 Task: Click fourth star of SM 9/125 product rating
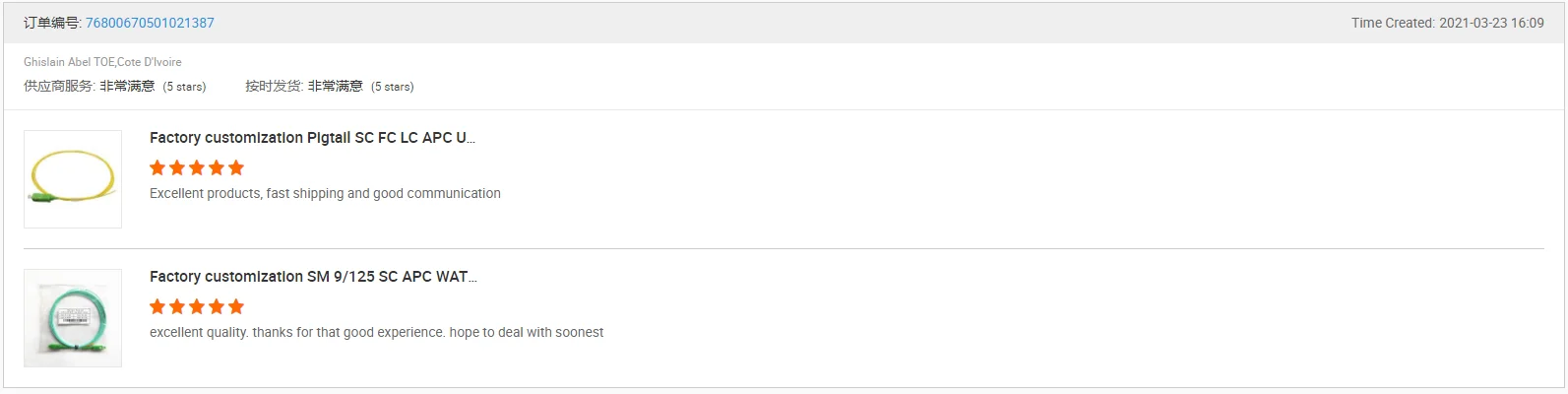click(217, 306)
